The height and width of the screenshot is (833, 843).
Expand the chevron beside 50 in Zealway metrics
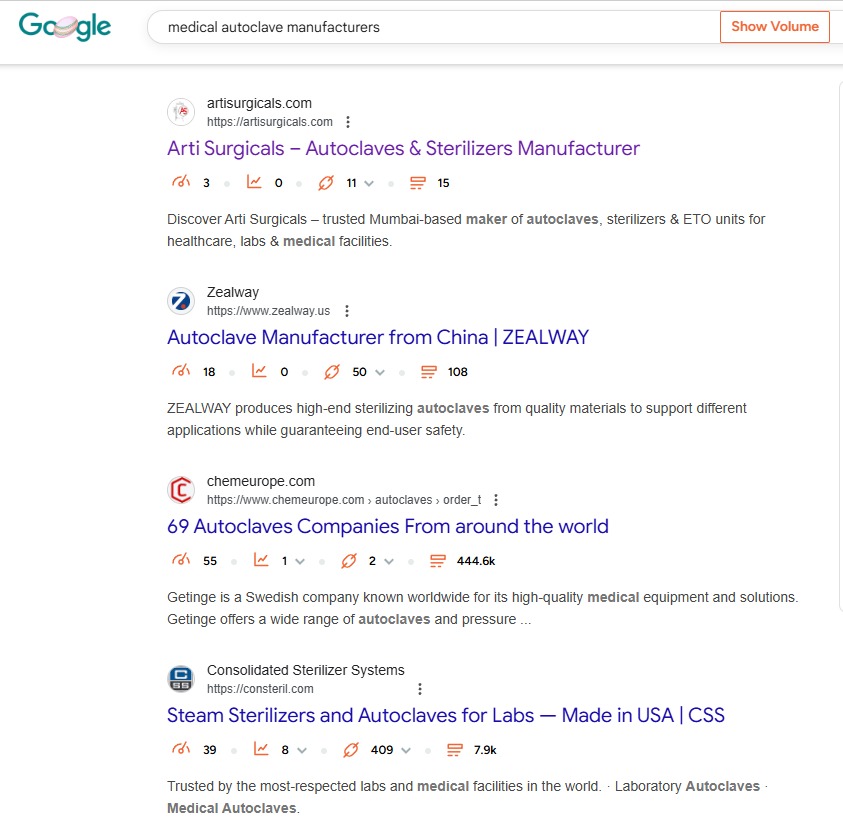pyautogui.click(x=380, y=372)
